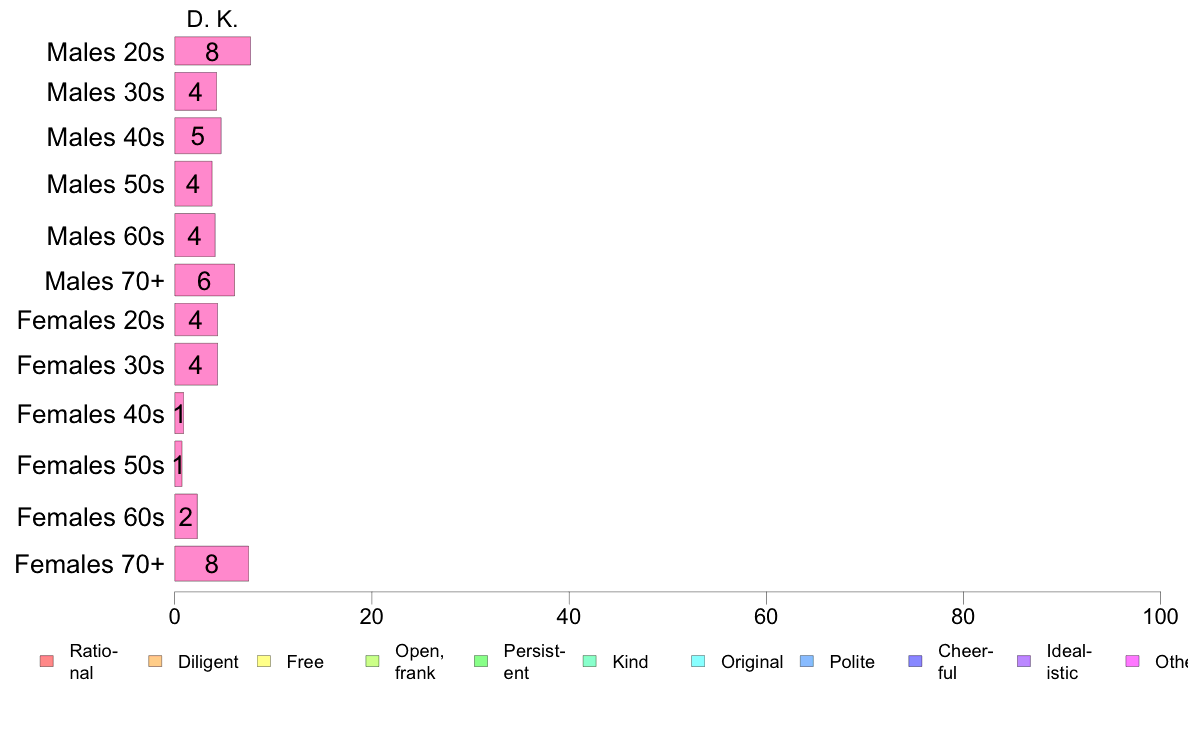
Task: Click the Original legend cyan swatch
Action: click(x=698, y=661)
